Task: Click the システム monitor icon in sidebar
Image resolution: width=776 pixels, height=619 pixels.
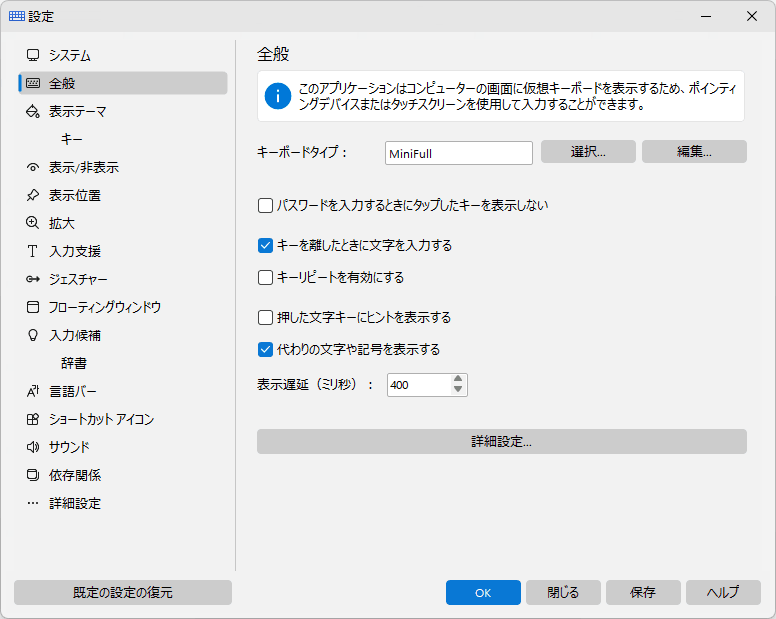Action: (33, 55)
